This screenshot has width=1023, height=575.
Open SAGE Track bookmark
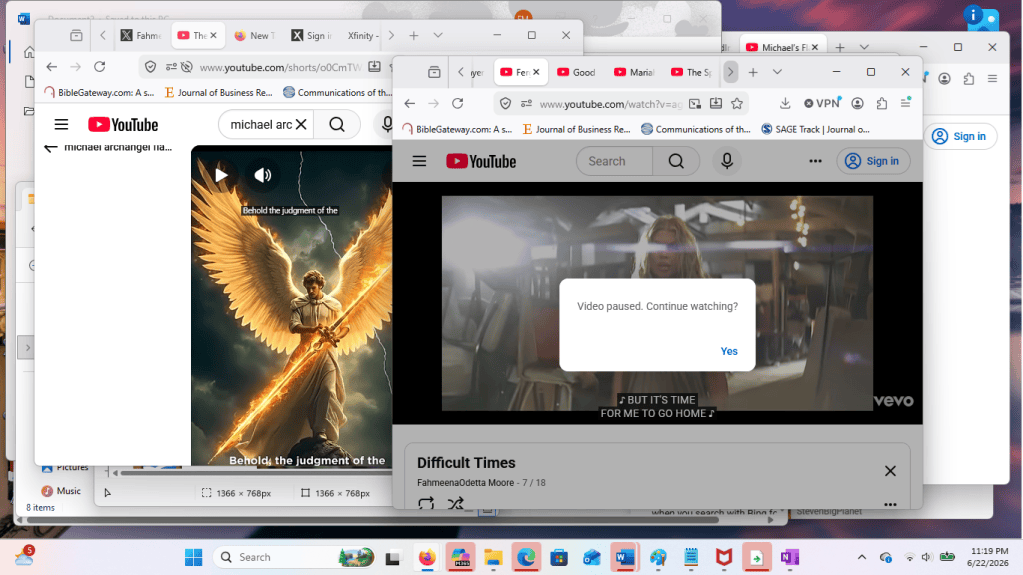click(x=816, y=129)
